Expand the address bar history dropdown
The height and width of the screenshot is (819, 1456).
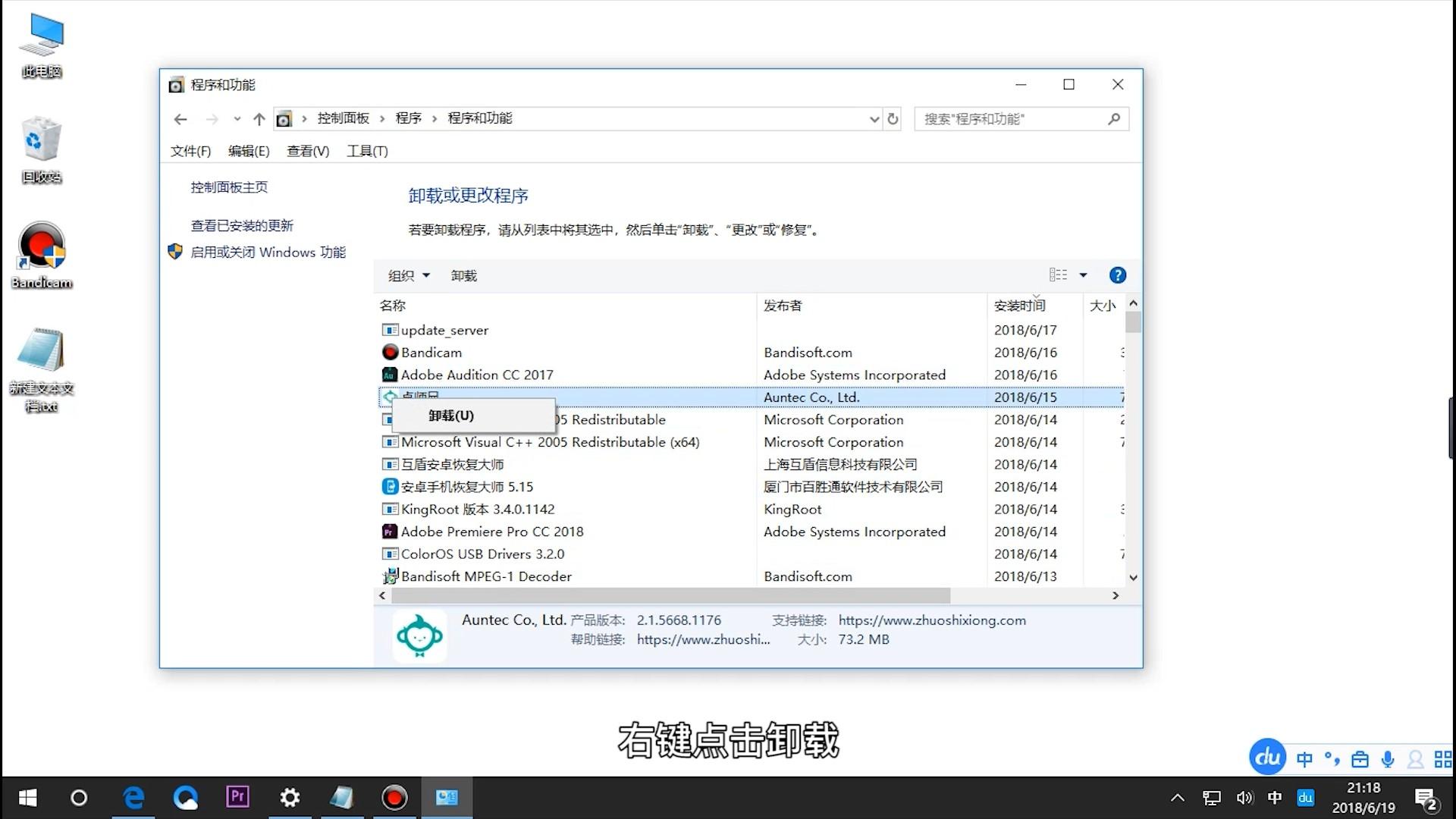click(874, 119)
